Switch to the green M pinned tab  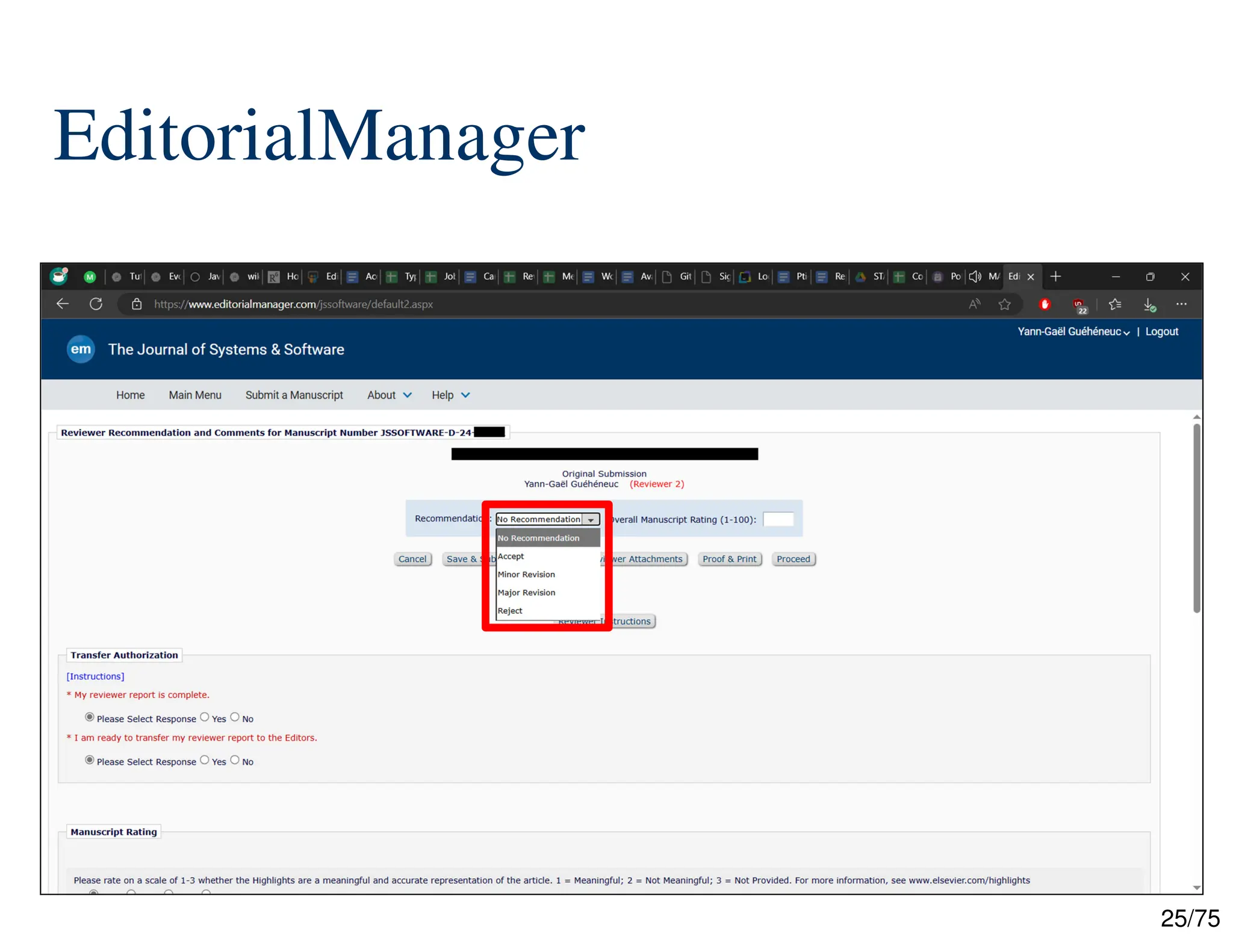90,277
